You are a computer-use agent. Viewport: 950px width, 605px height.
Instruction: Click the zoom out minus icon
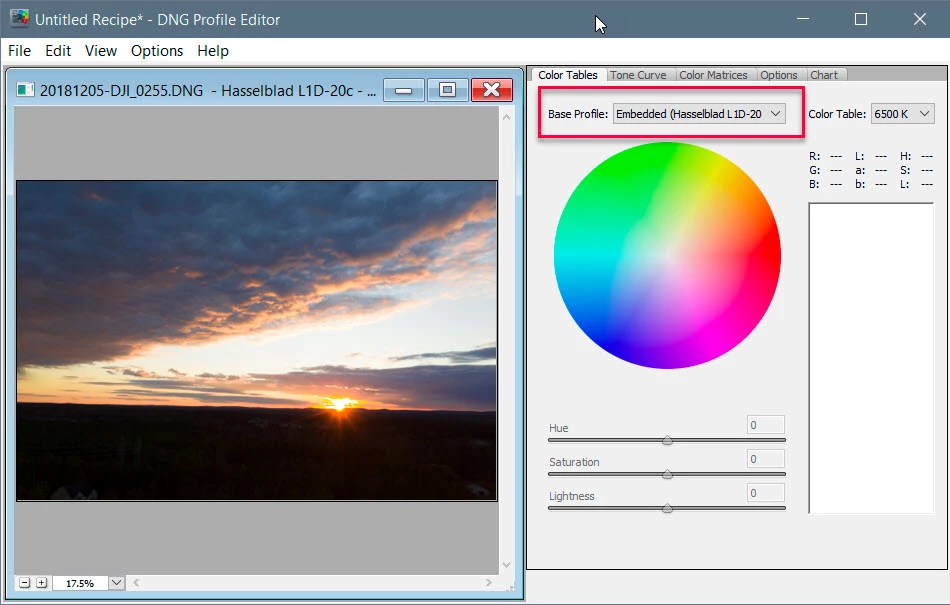click(24, 583)
